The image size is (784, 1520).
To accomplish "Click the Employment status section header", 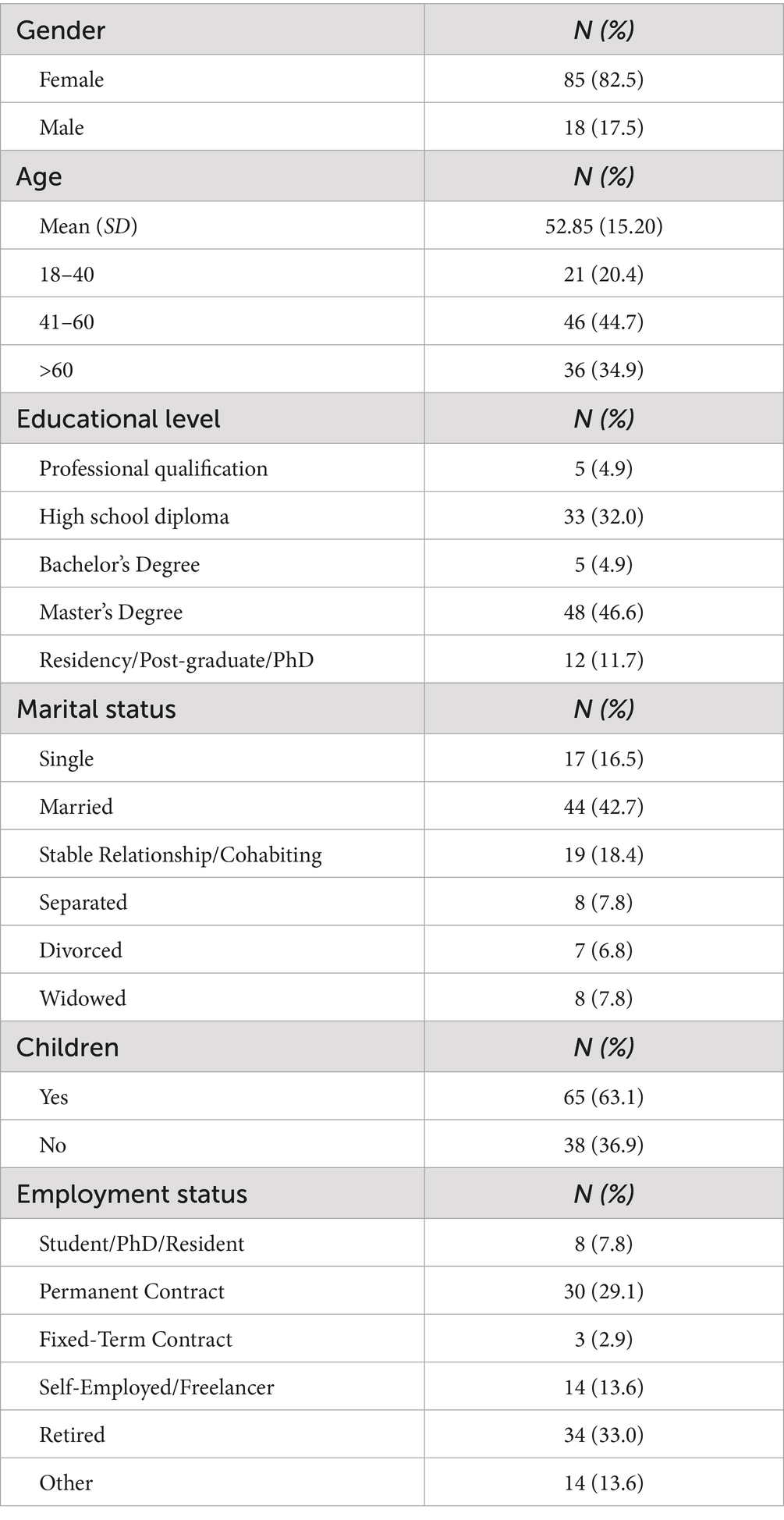I will point(132,1194).
